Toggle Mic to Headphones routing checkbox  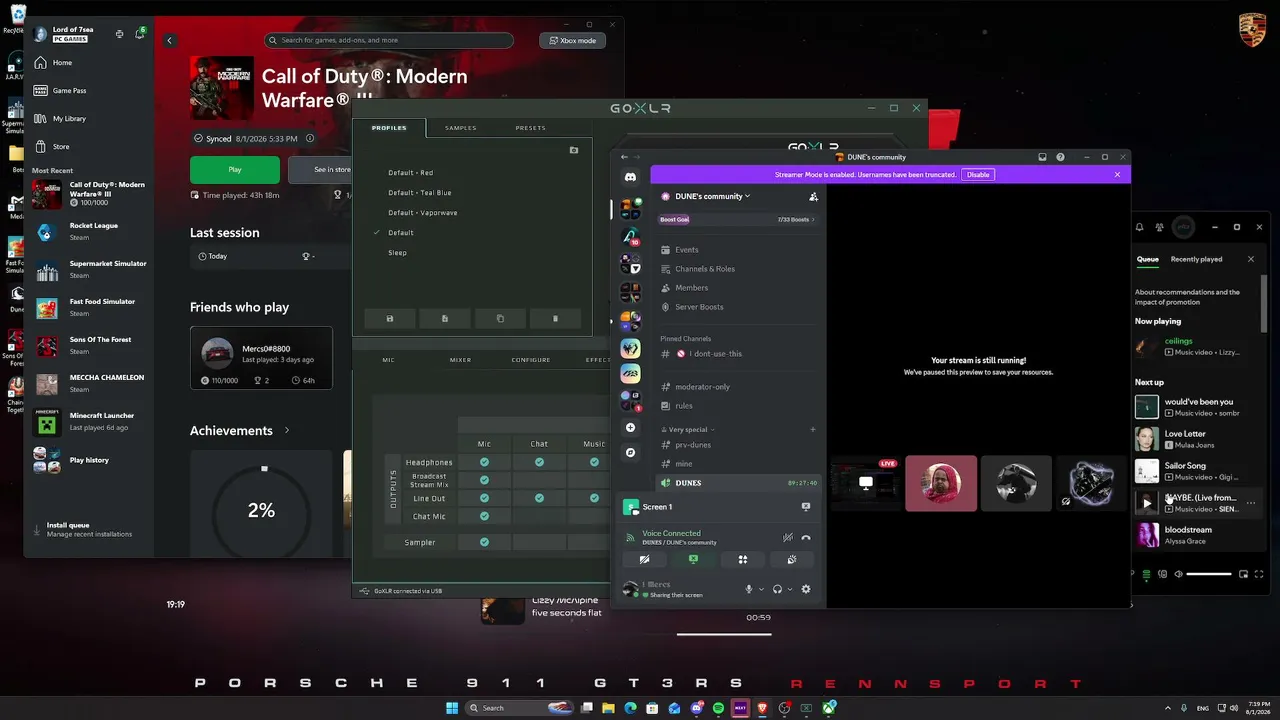(484, 462)
